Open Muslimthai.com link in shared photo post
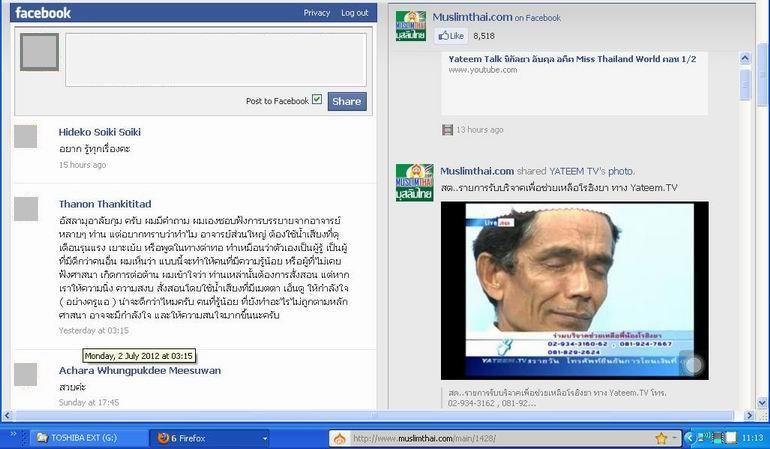The height and width of the screenshot is (449, 770). 477,171
